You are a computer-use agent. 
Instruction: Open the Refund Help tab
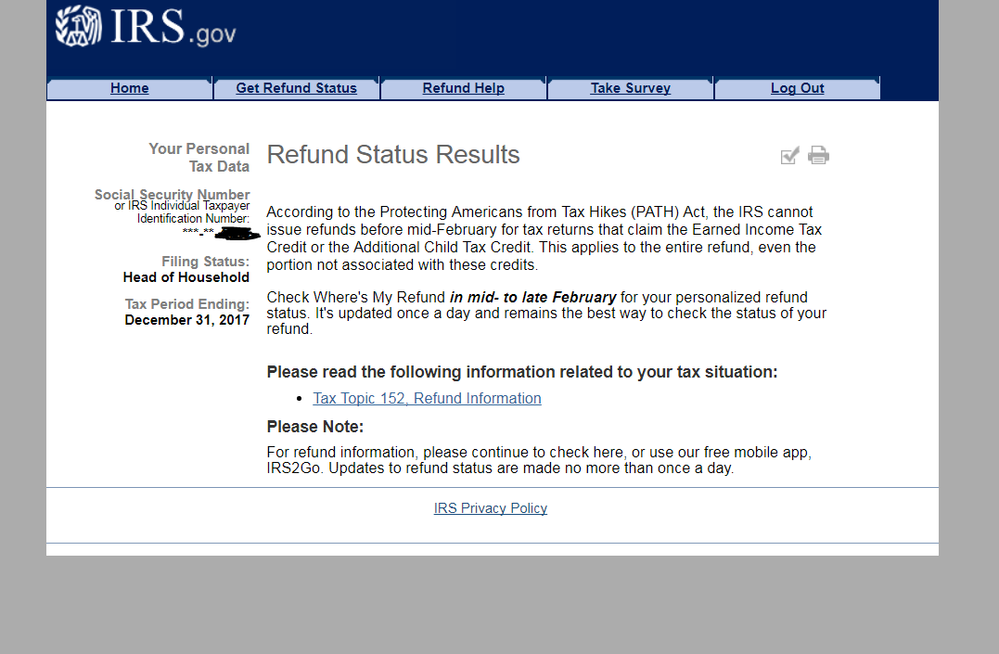[463, 88]
